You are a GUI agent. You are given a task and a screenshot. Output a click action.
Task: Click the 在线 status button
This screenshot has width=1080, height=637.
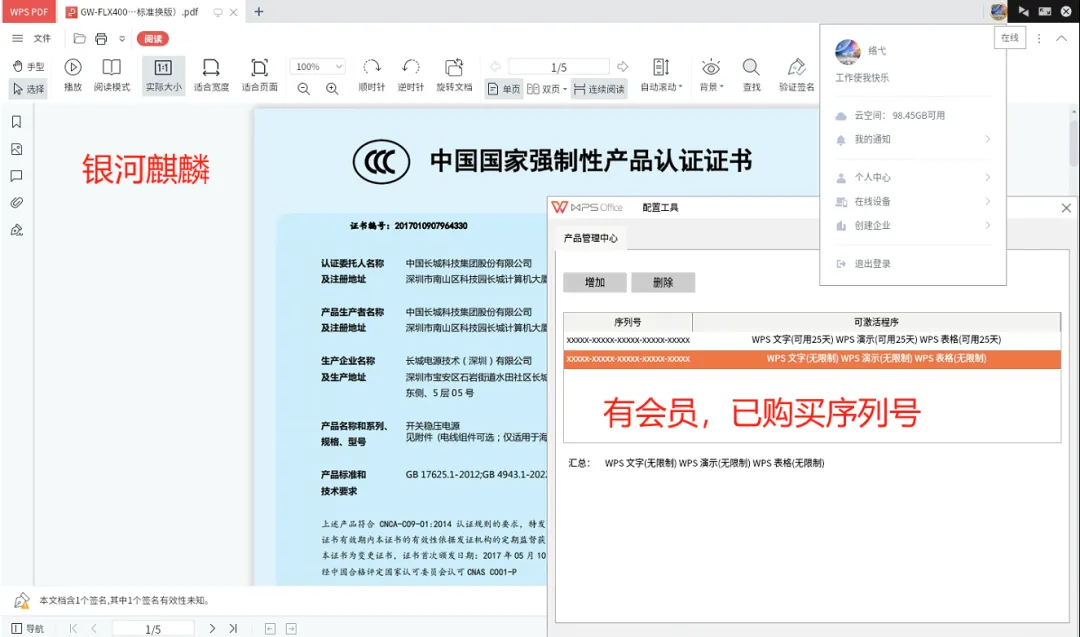(1010, 38)
